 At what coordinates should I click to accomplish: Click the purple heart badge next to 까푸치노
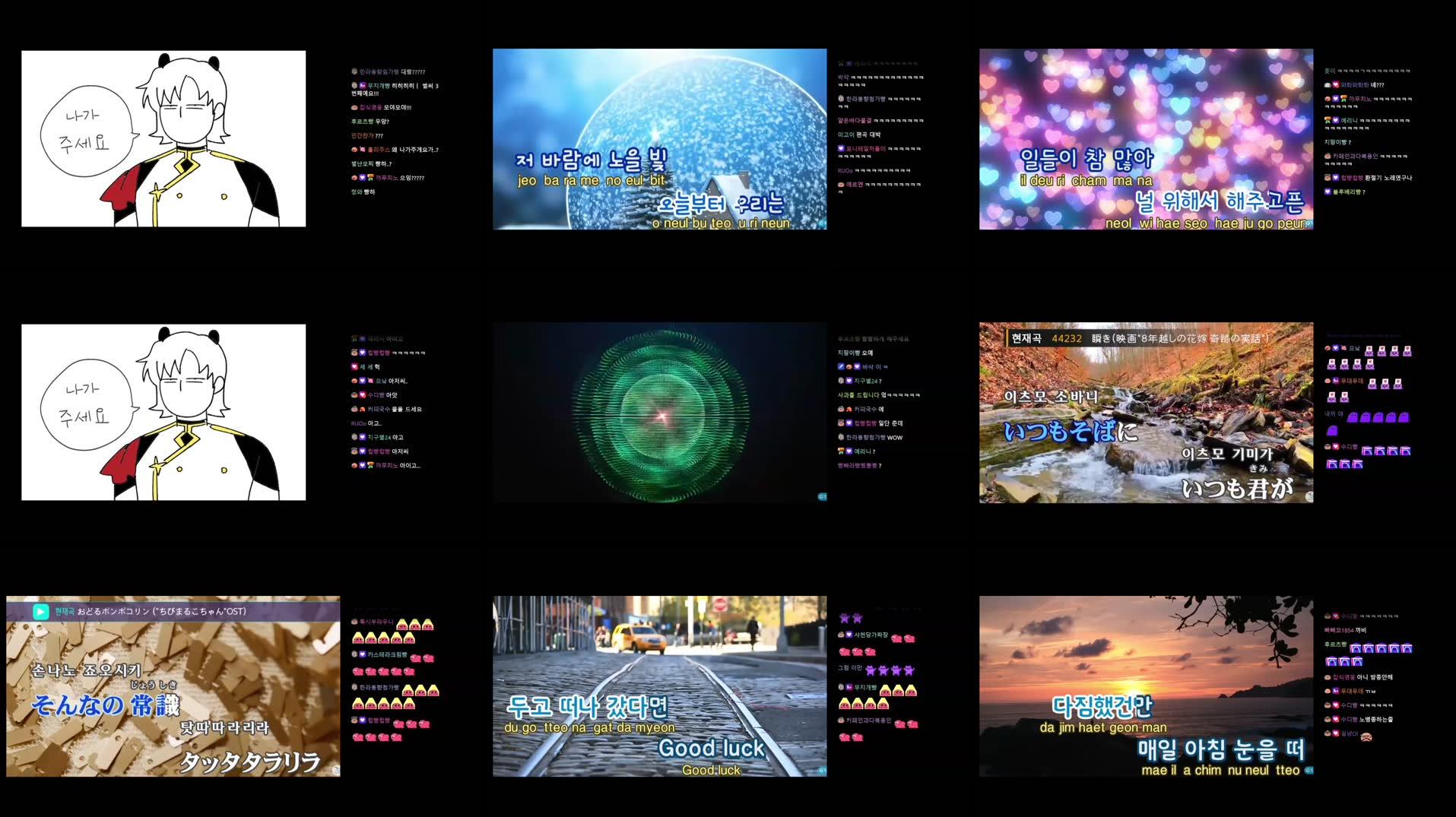(x=362, y=178)
